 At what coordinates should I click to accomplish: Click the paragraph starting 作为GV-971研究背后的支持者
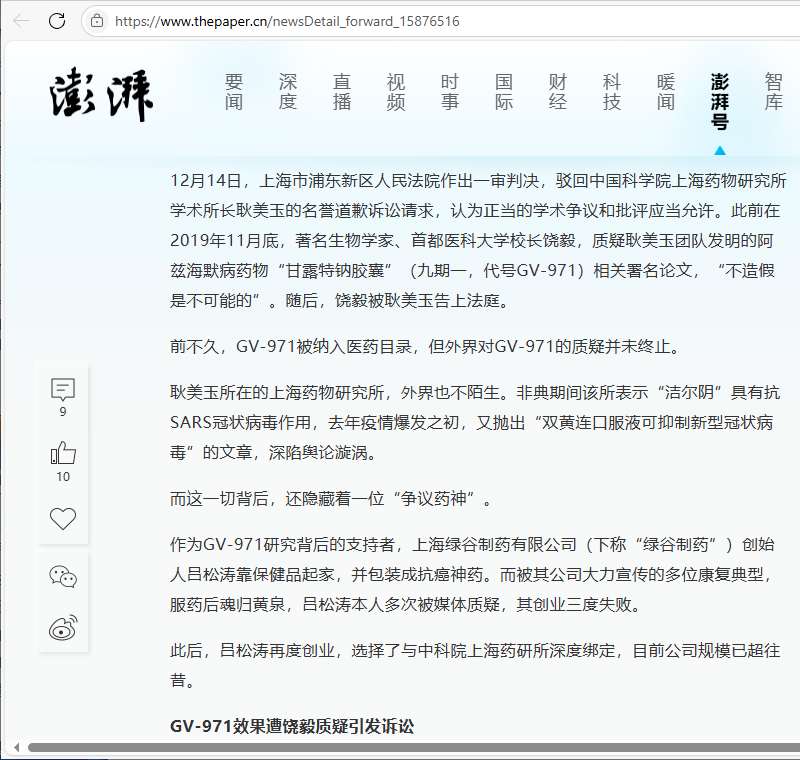click(x=474, y=575)
